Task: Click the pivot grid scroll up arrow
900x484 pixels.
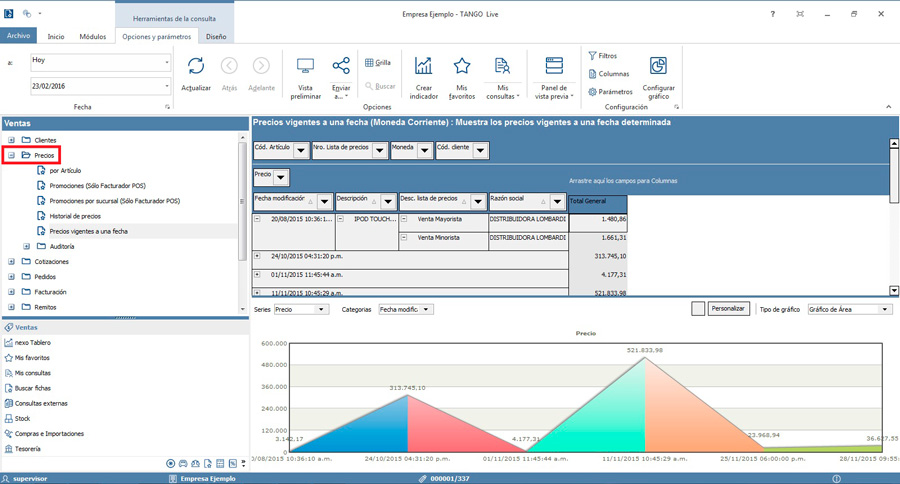Action: (894, 143)
